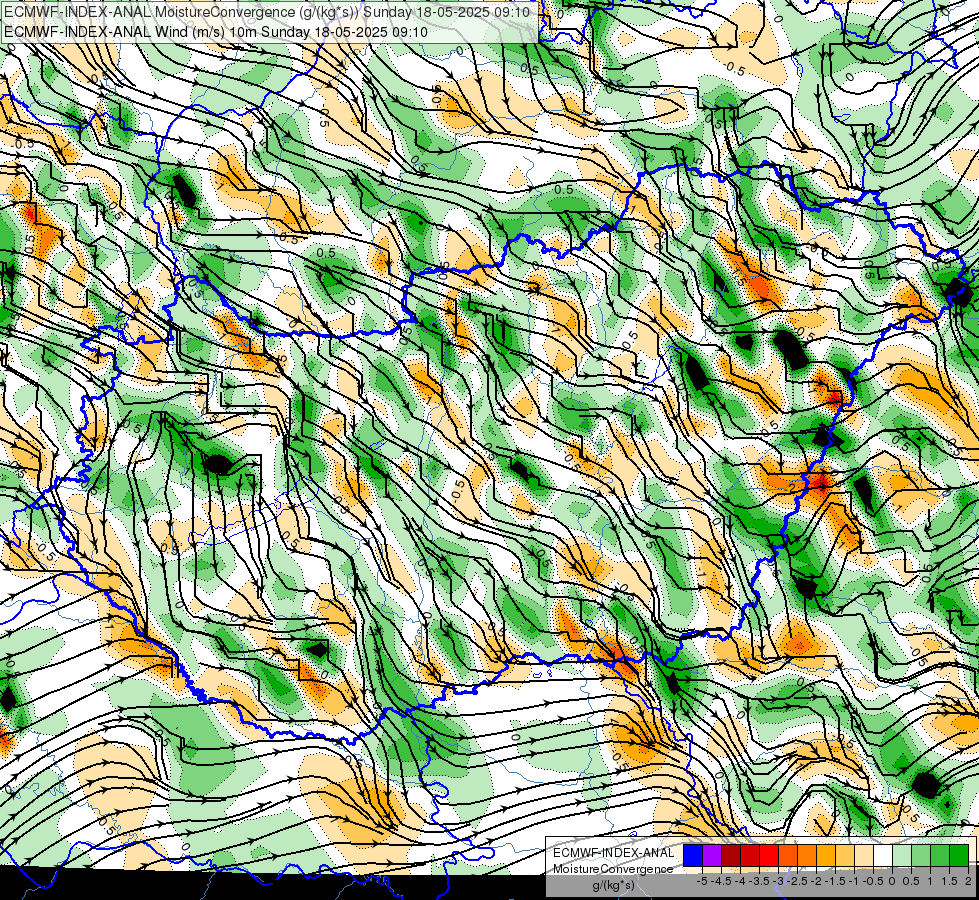Click the legend tick label -5

coord(702,881)
